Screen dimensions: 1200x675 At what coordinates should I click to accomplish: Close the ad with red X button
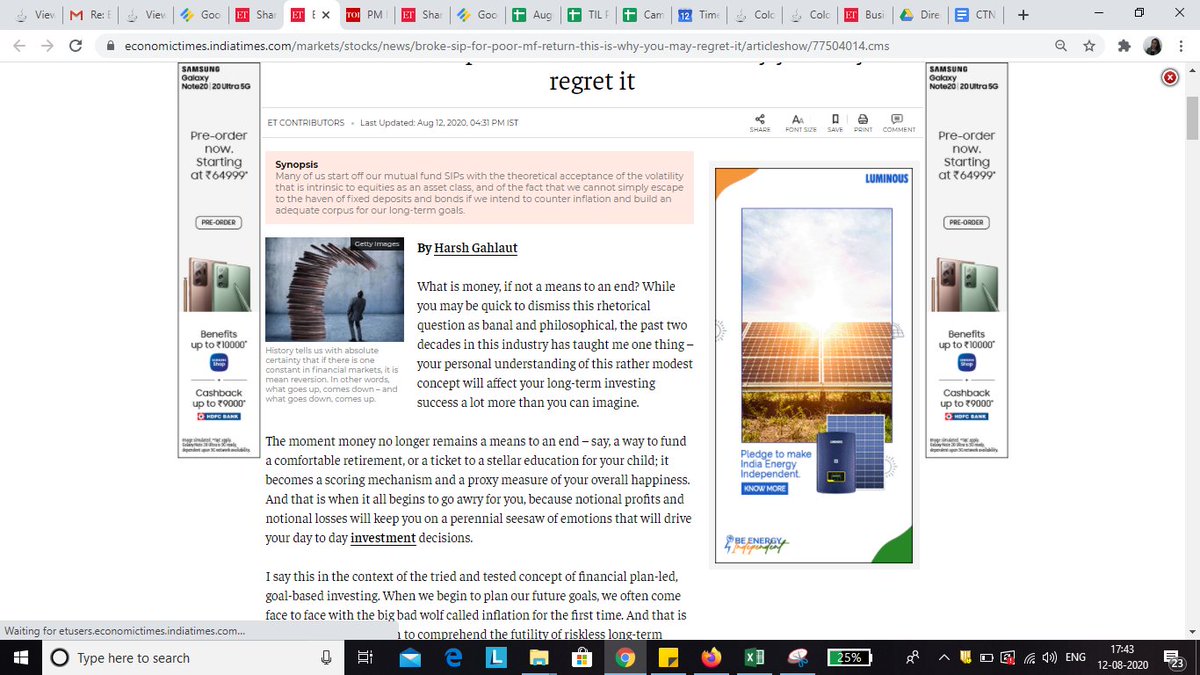coord(1170,78)
